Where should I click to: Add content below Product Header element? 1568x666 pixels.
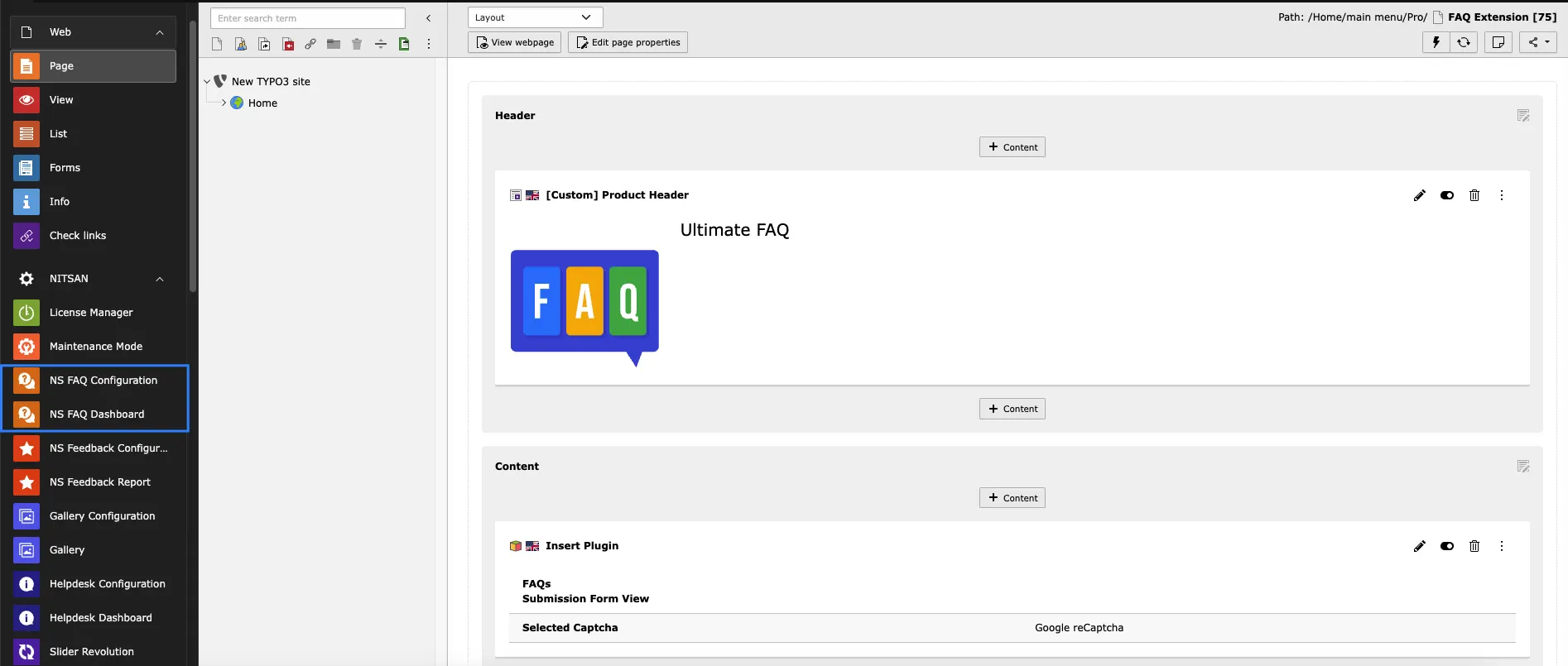point(1012,409)
